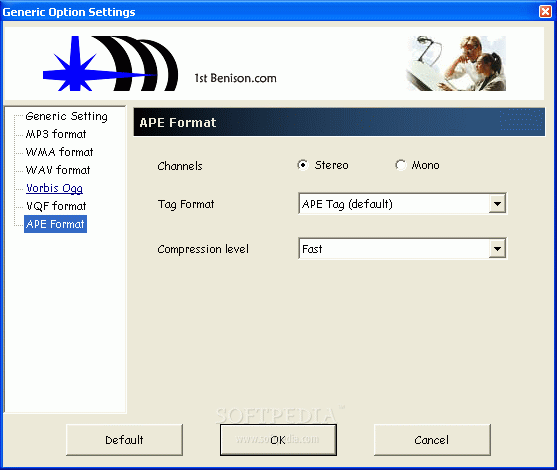The height and width of the screenshot is (470, 557).
Task: Select MP3 format in the tree
Action: 56,134
